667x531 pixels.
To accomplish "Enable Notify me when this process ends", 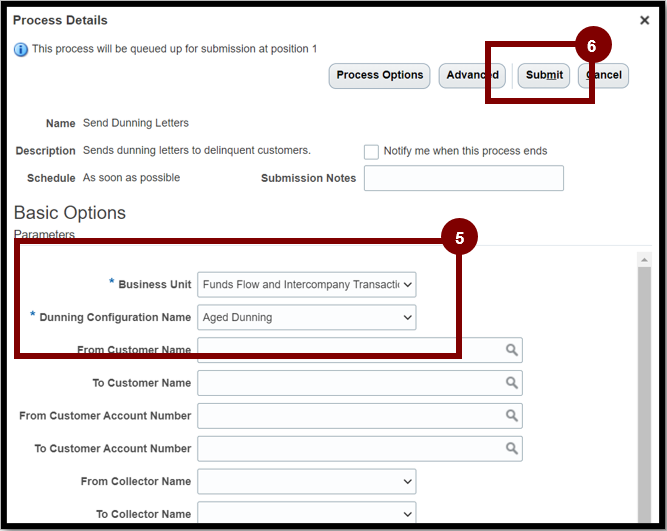I will (371, 151).
